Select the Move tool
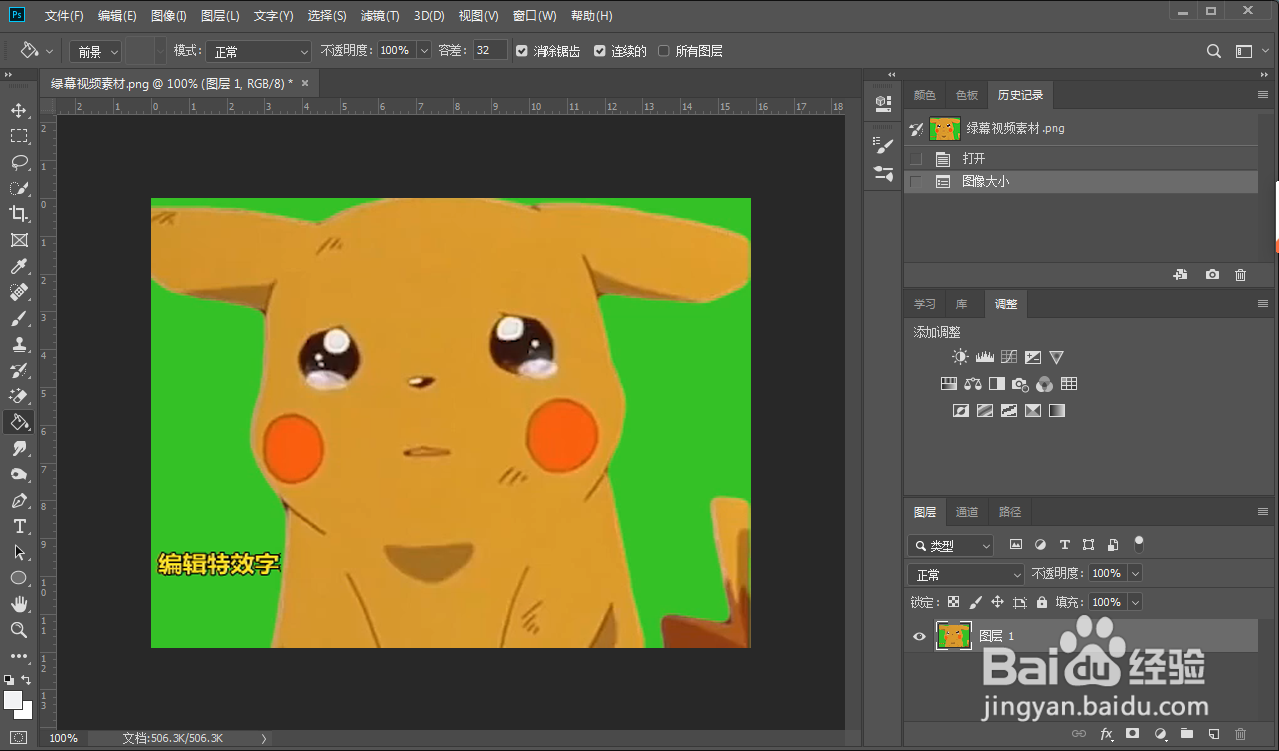This screenshot has height=751, width=1279. (19, 110)
